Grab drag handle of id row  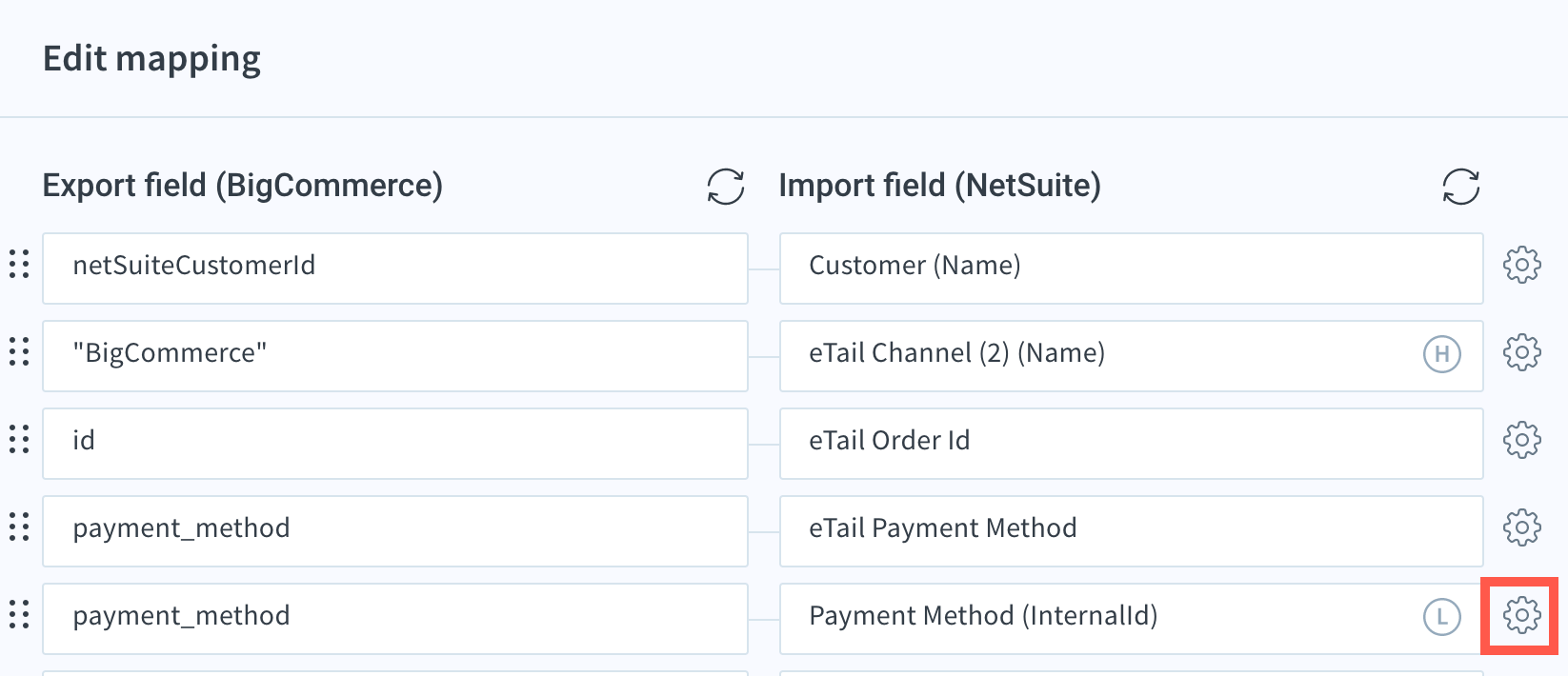(x=19, y=439)
